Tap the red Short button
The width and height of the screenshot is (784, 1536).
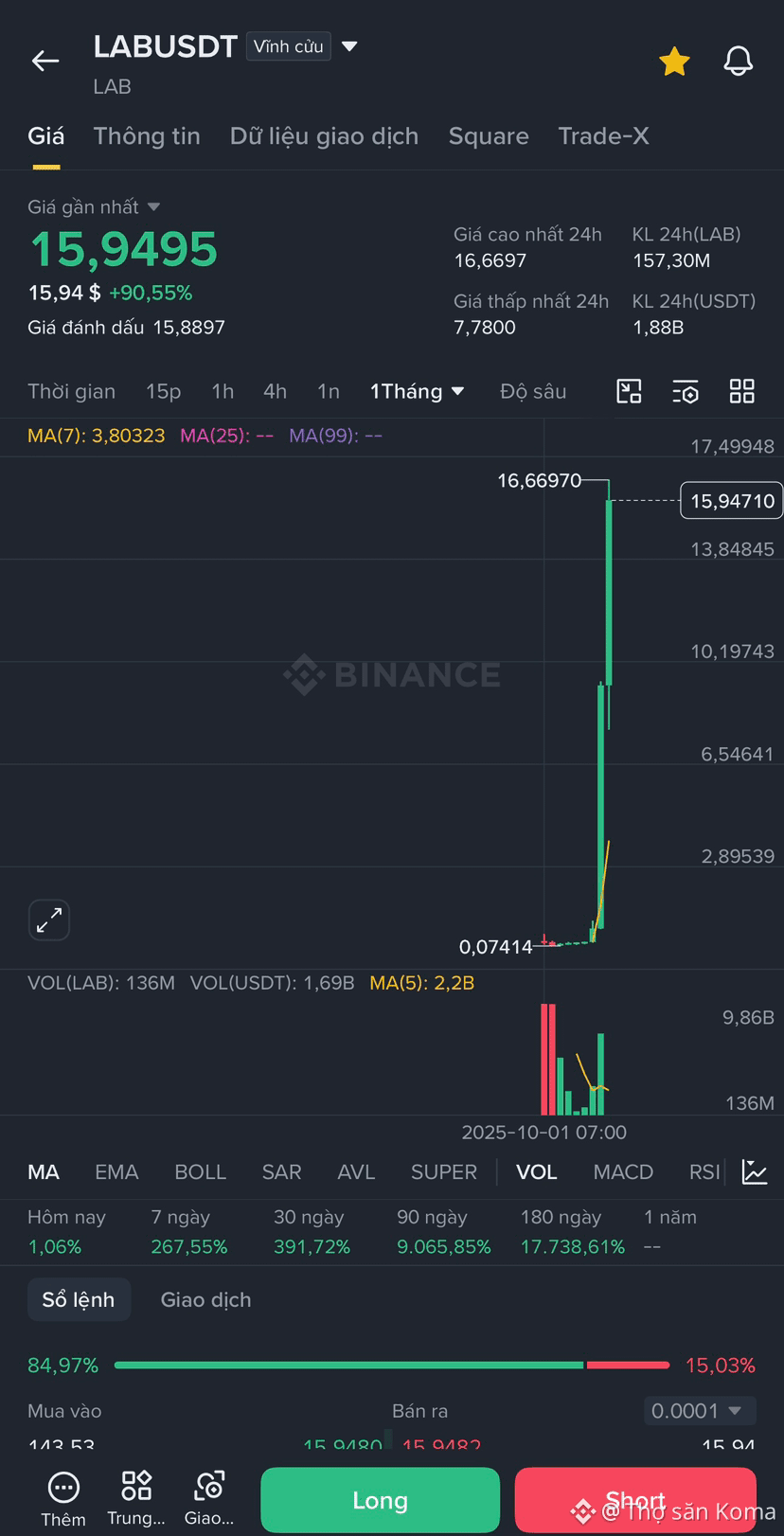tap(635, 1500)
